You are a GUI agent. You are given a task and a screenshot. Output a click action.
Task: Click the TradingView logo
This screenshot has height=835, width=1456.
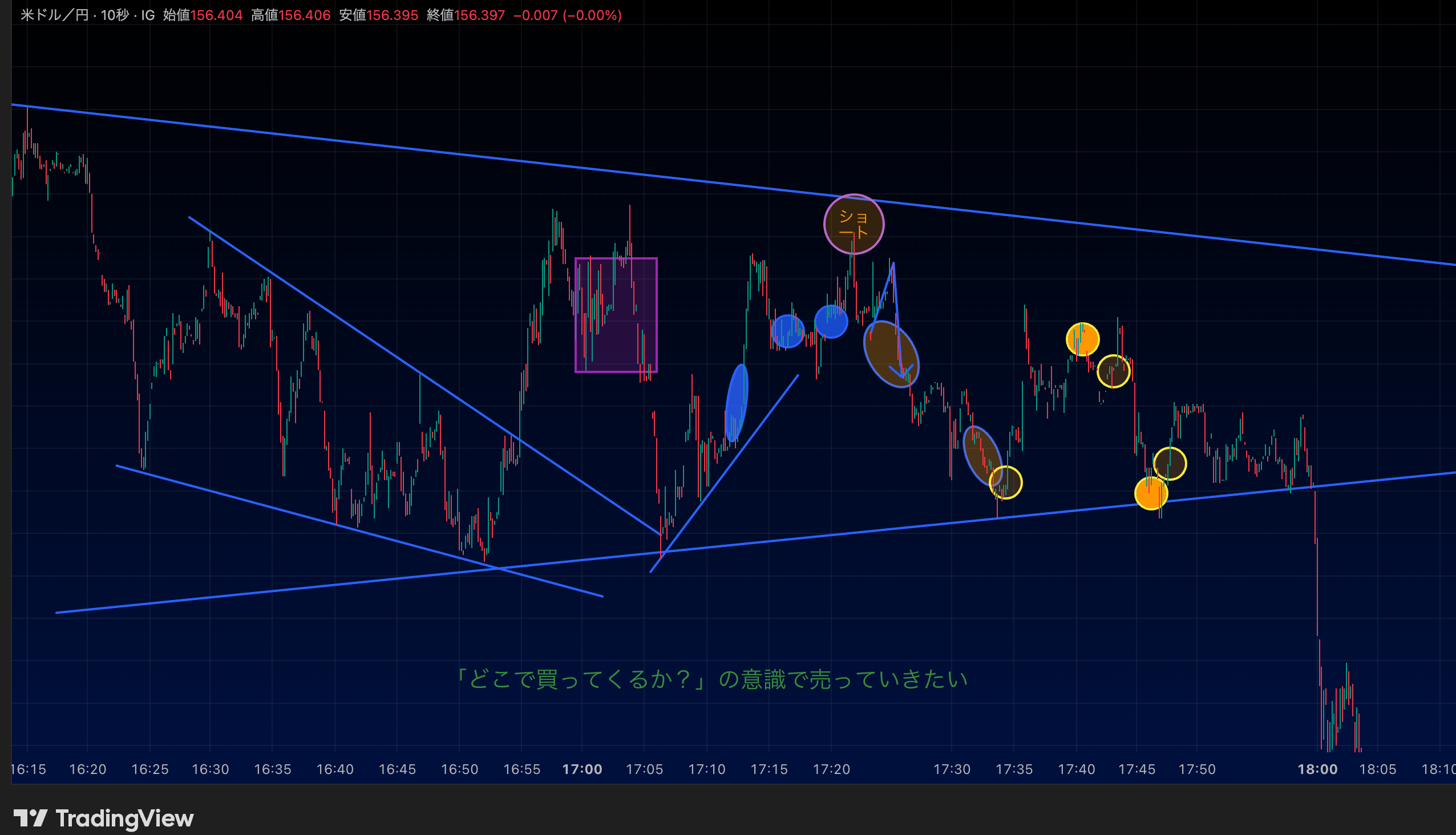[x=103, y=818]
